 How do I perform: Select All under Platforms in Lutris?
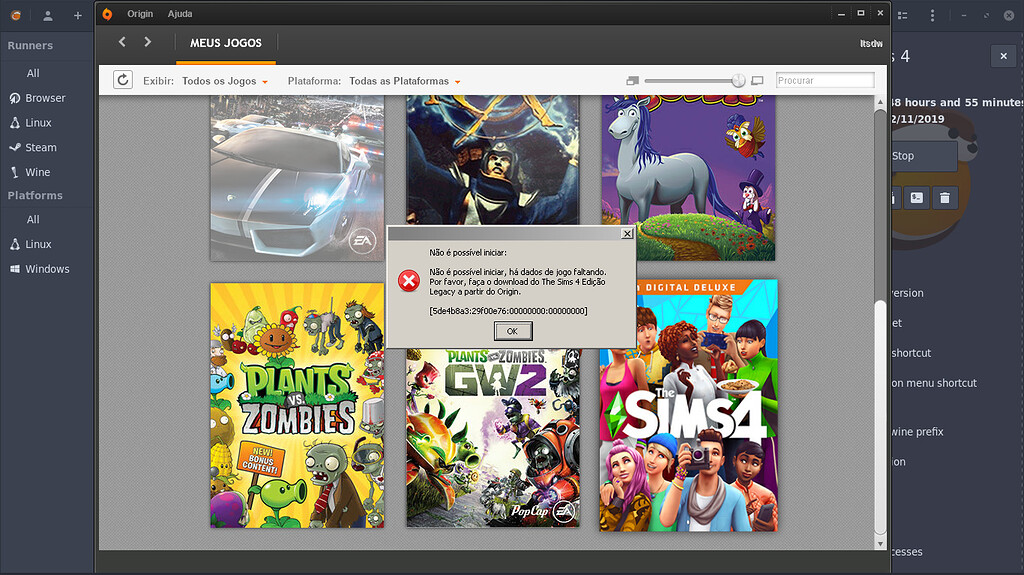(x=33, y=220)
